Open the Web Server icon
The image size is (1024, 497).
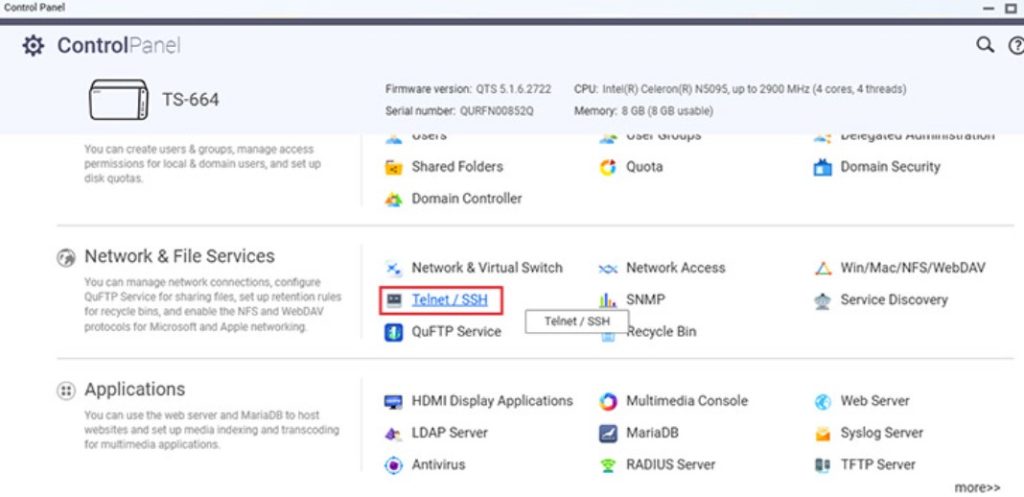pos(822,402)
